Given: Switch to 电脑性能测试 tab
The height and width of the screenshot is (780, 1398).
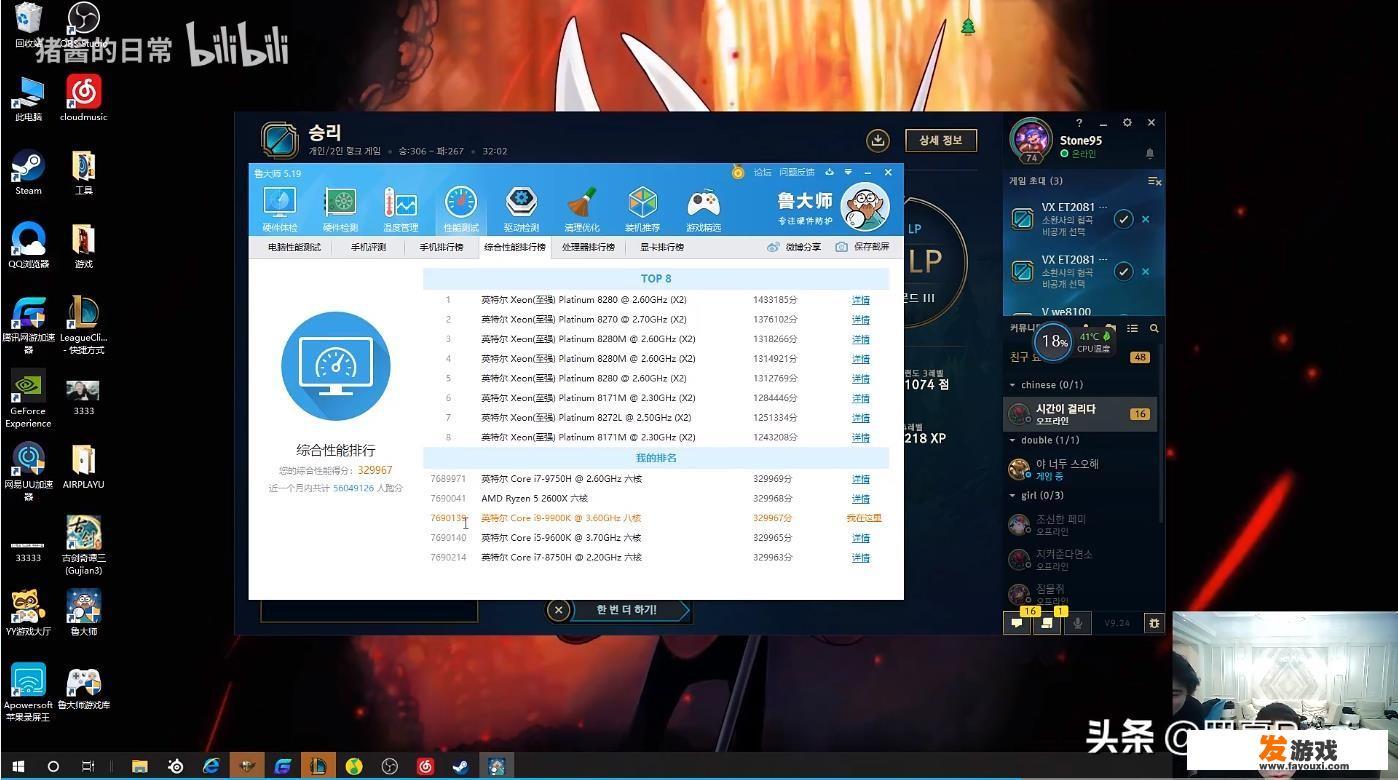Looking at the screenshot, I should click(294, 247).
